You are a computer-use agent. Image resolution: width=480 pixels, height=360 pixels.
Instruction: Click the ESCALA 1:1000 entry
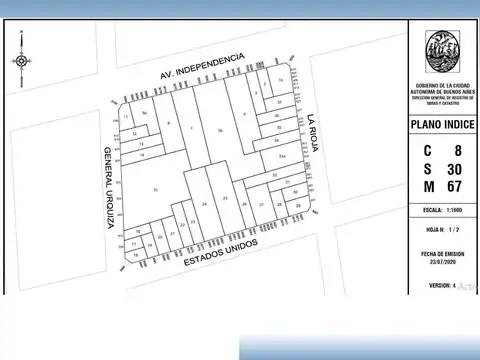(x=443, y=210)
